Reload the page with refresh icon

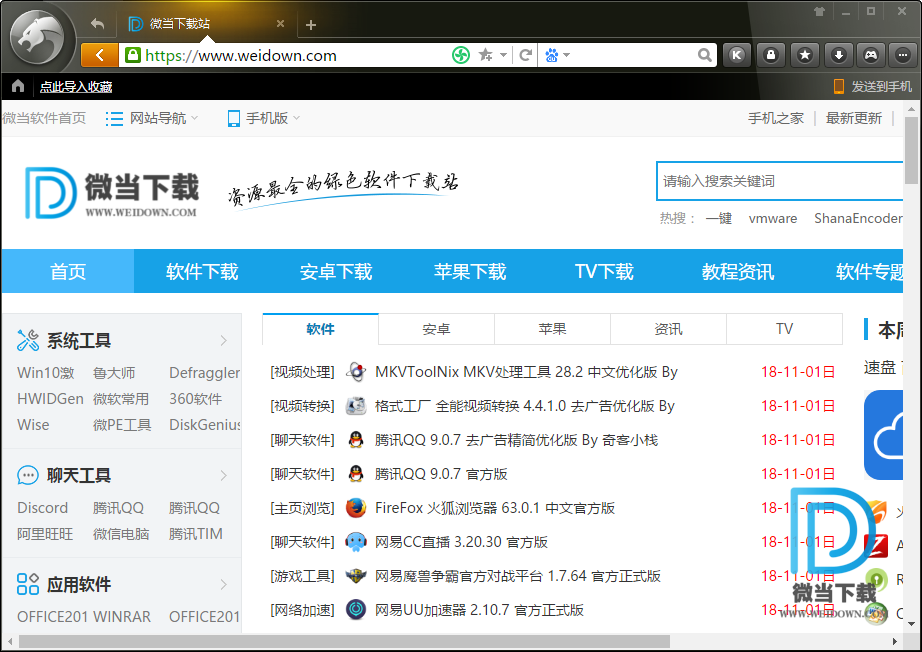coord(526,55)
